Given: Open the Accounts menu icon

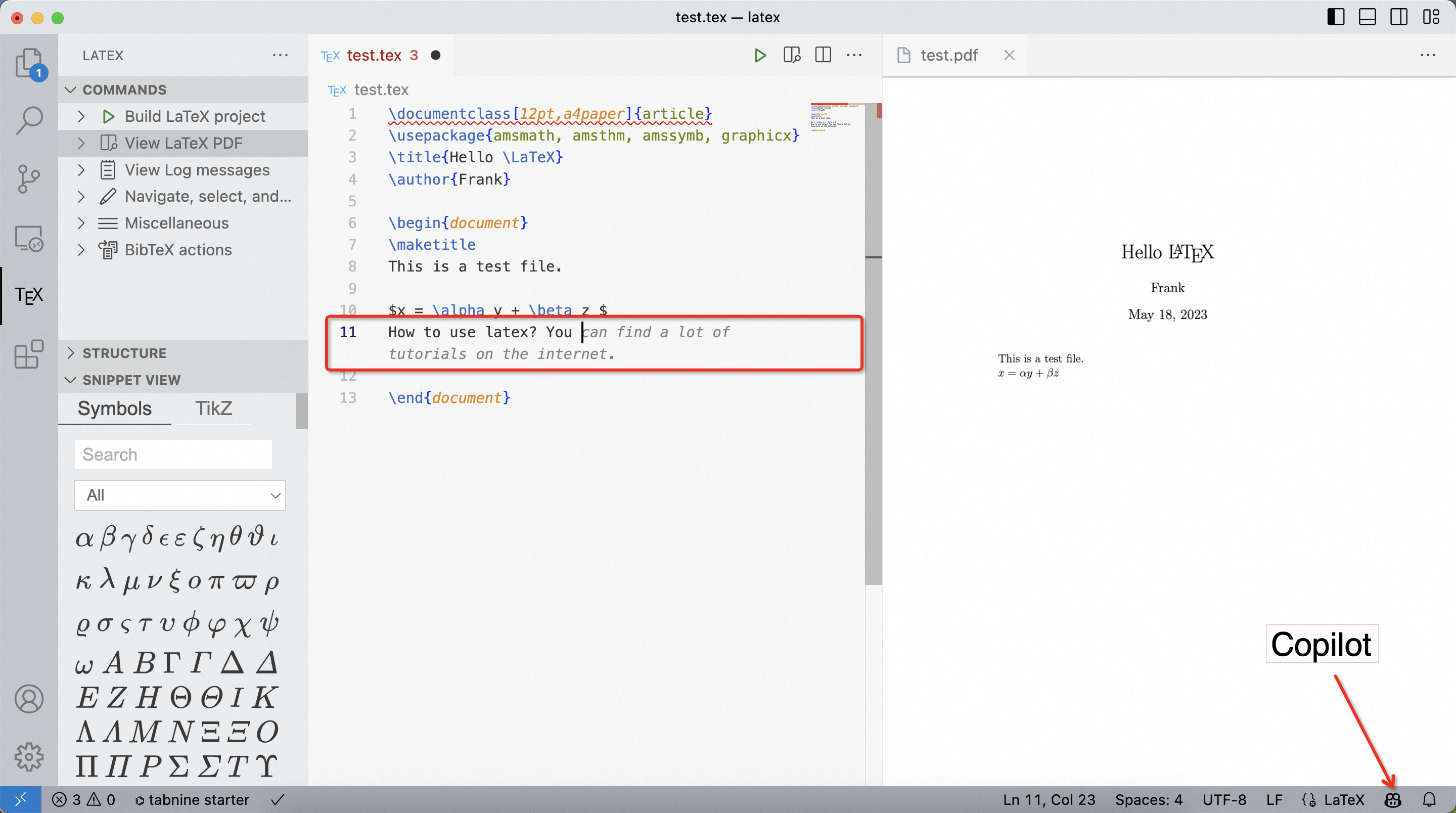Looking at the screenshot, I should point(29,699).
